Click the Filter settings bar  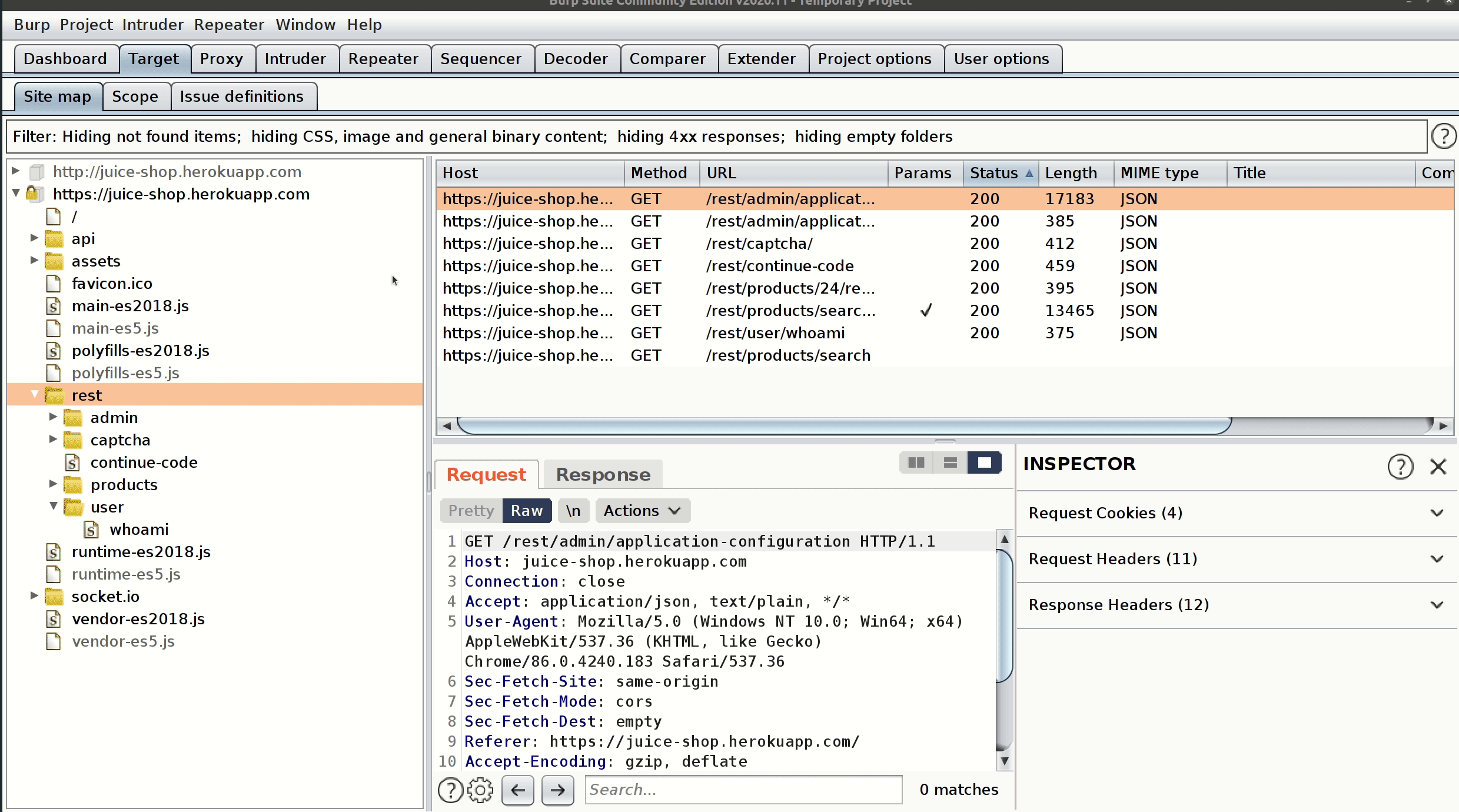[x=716, y=137]
